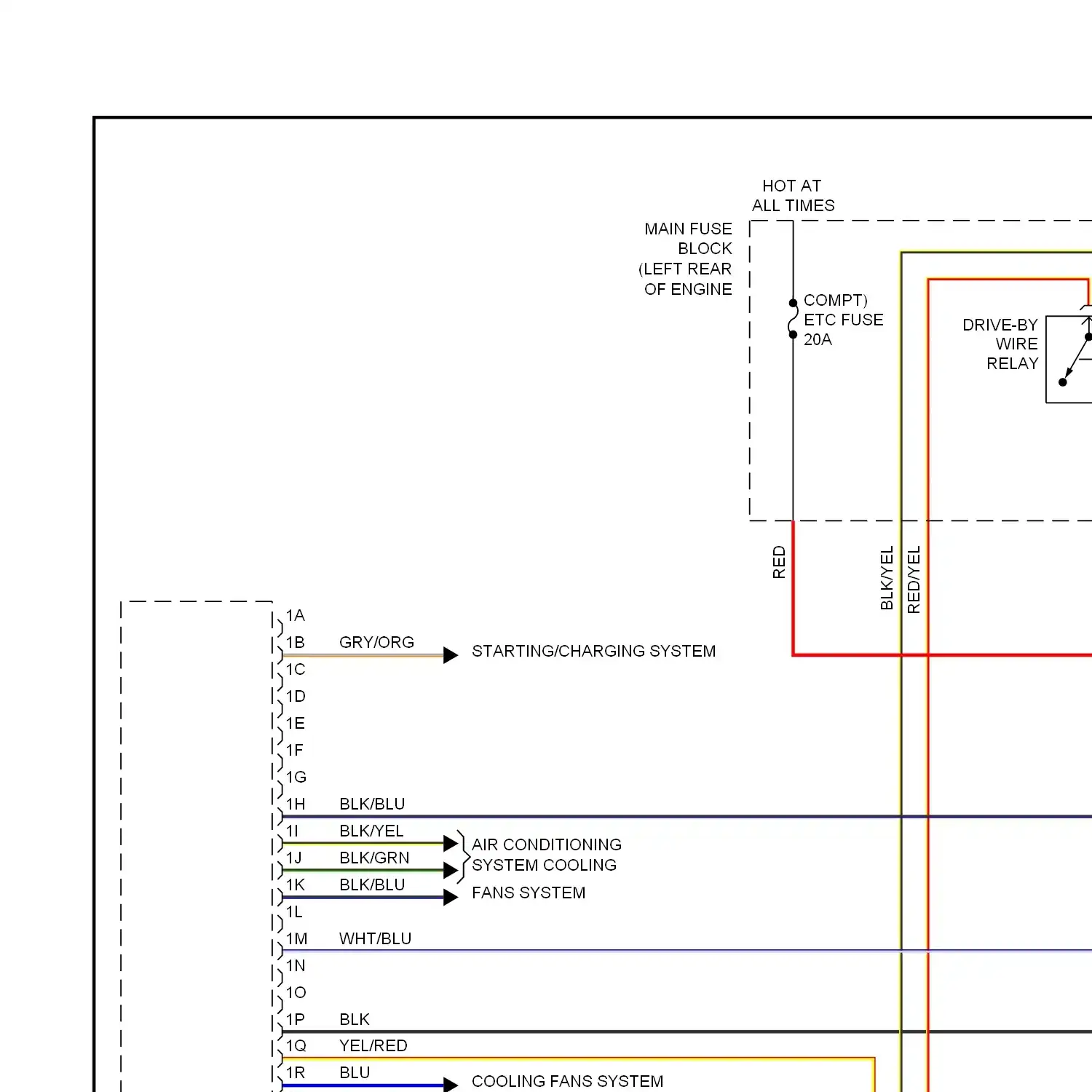The image size is (1092, 1092).
Task: Select connector pin label 1A
Action: pyautogui.click(x=295, y=616)
